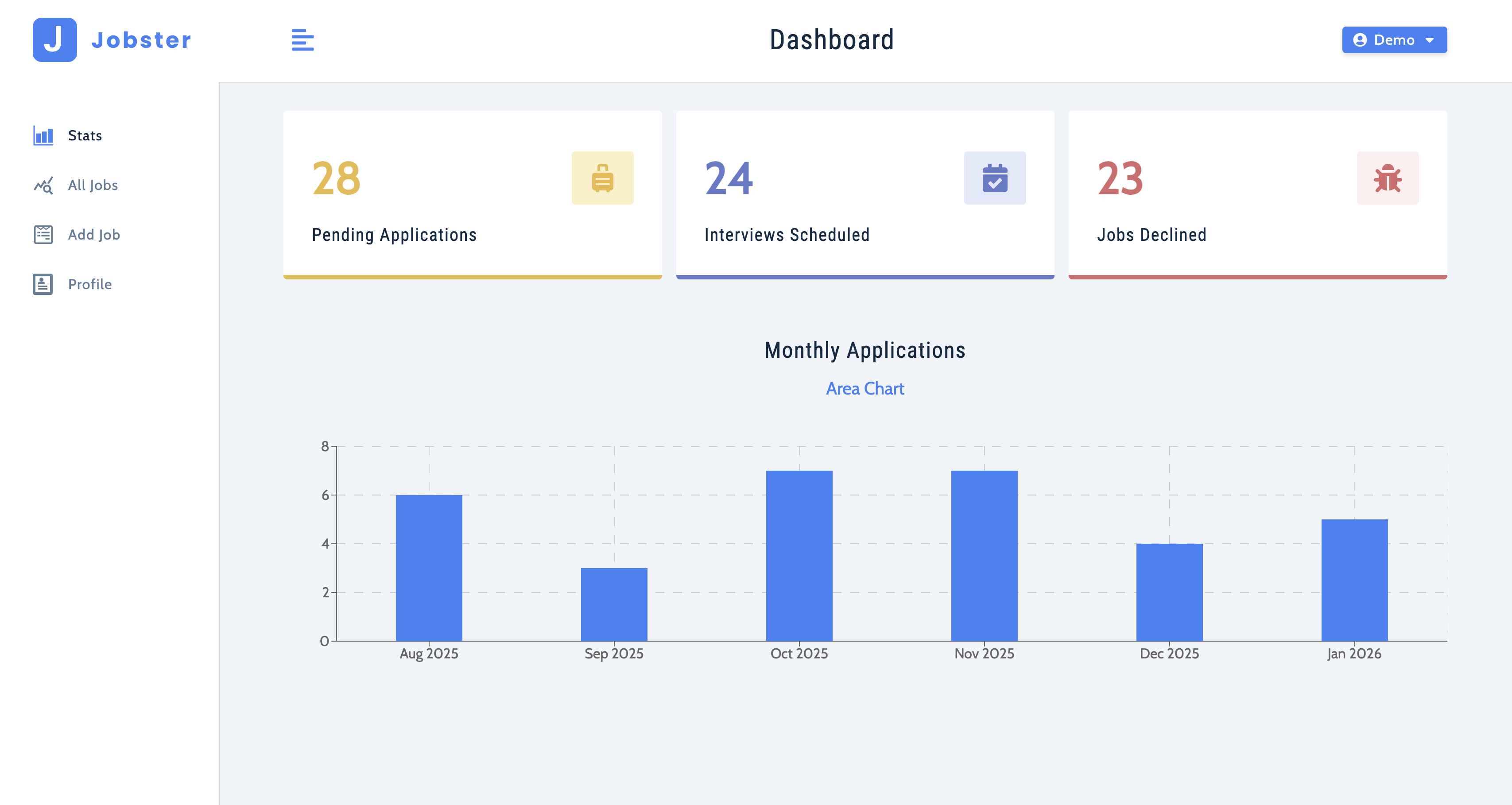Image resolution: width=1512 pixels, height=805 pixels.
Task: Click the red bug declined icon
Action: (1387, 178)
